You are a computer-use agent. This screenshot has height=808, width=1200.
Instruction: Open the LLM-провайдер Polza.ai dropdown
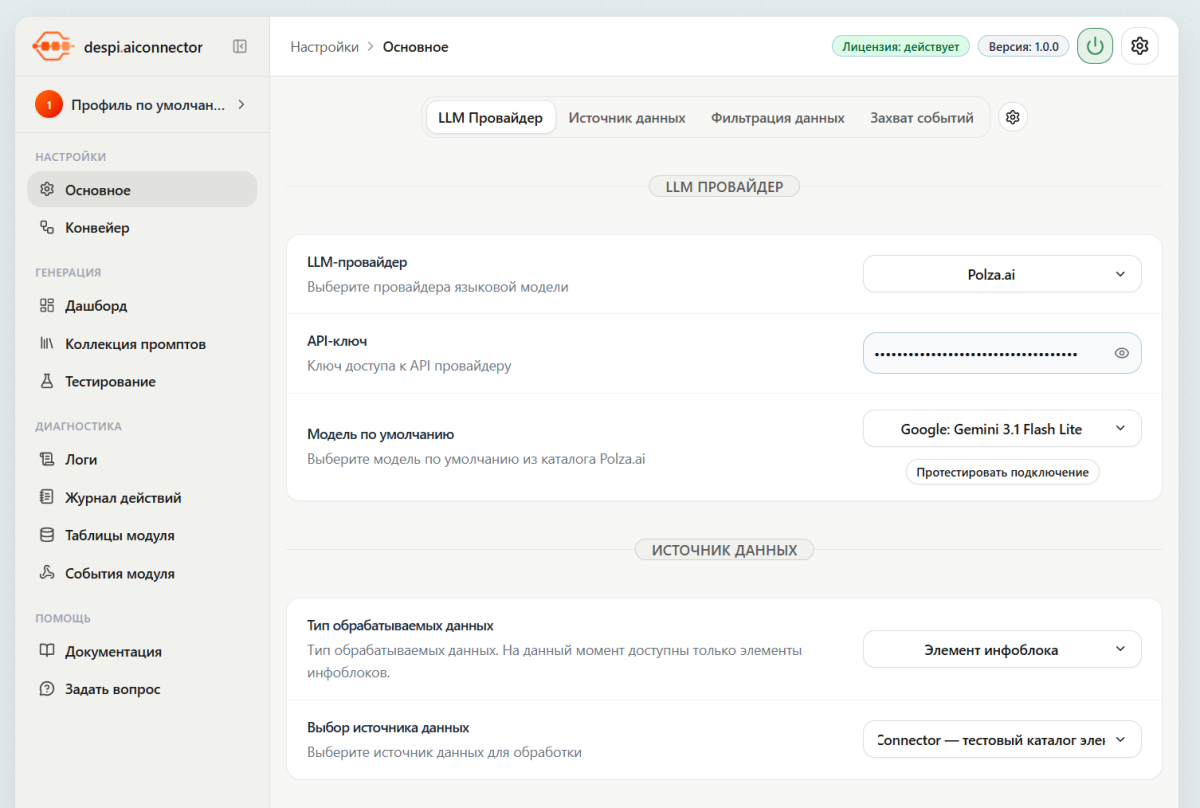pyautogui.click(x=1002, y=274)
